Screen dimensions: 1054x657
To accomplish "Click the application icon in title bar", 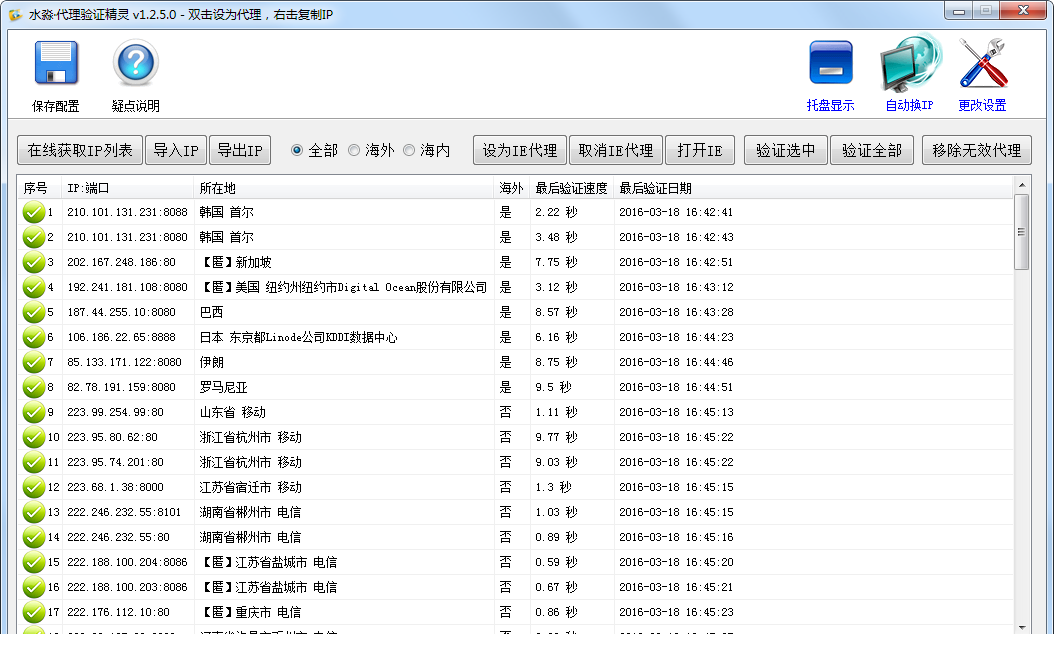I will point(15,14).
